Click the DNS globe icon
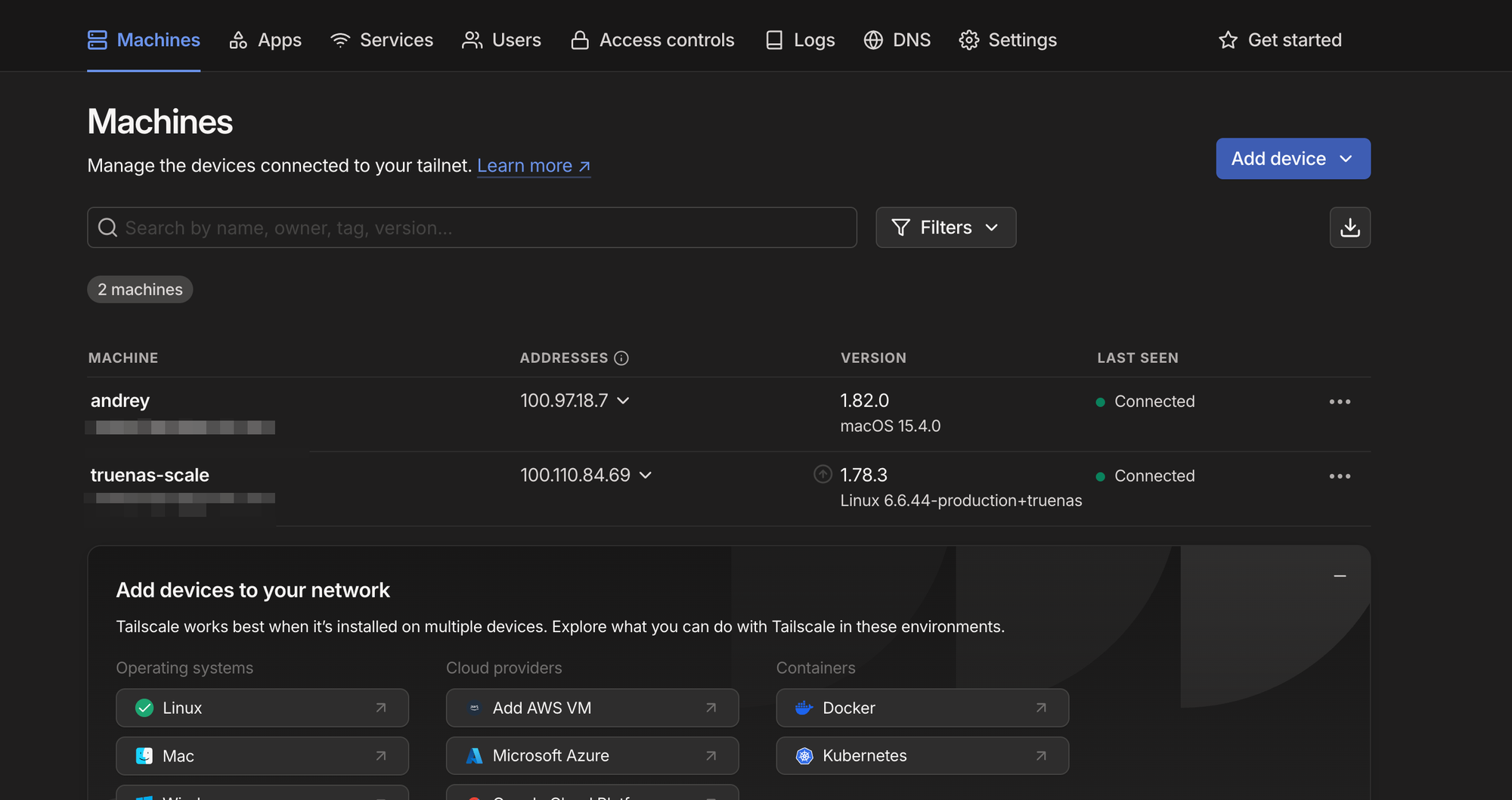 click(873, 40)
